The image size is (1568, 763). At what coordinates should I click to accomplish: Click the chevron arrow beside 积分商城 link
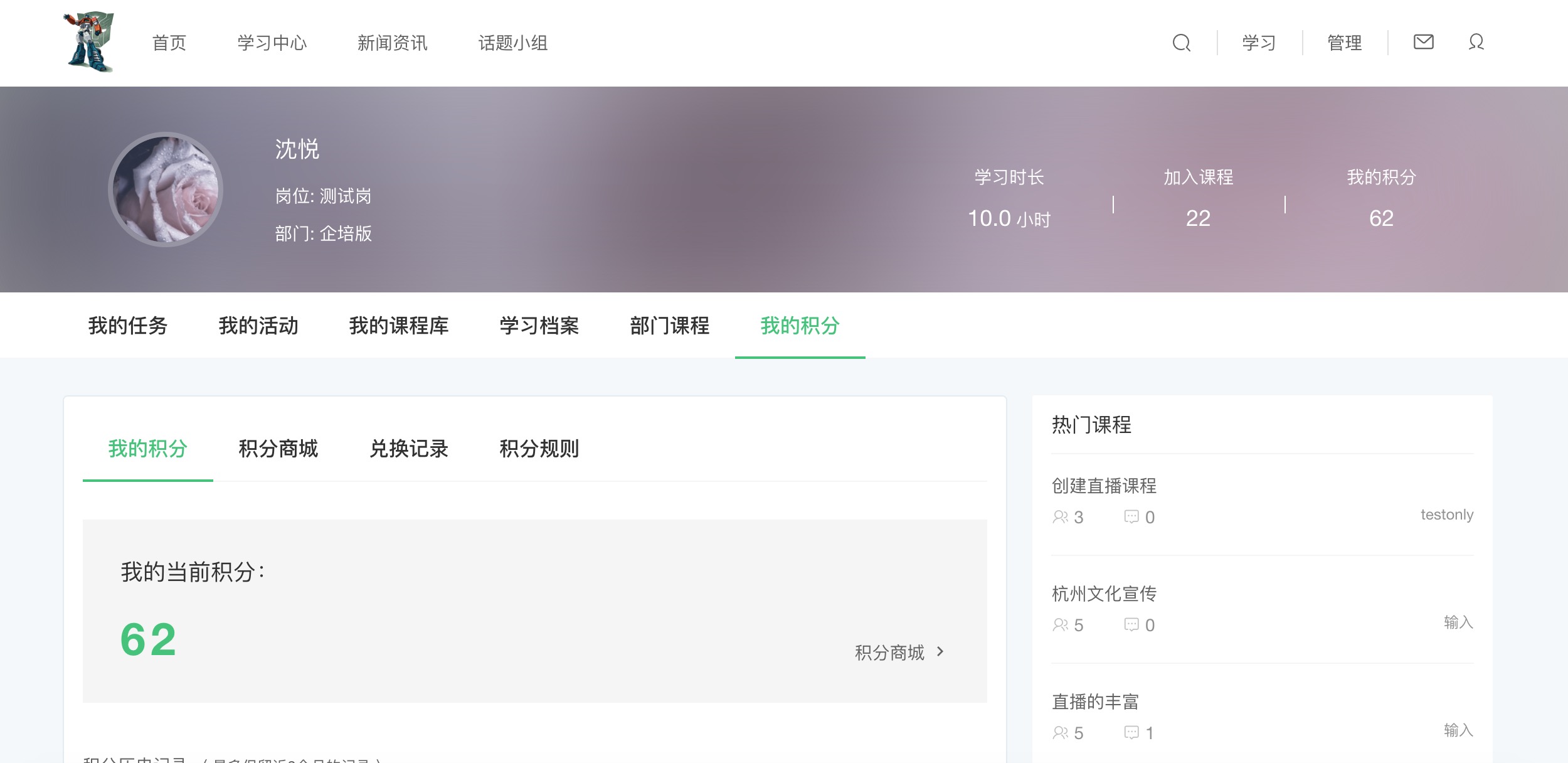pos(940,652)
